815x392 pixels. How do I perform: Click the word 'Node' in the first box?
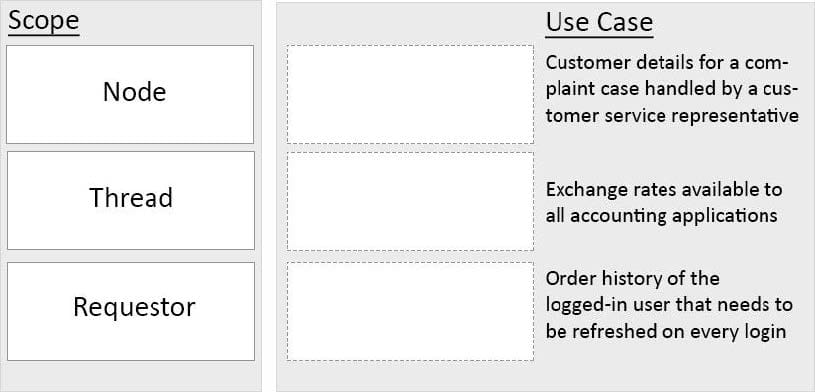coord(135,93)
